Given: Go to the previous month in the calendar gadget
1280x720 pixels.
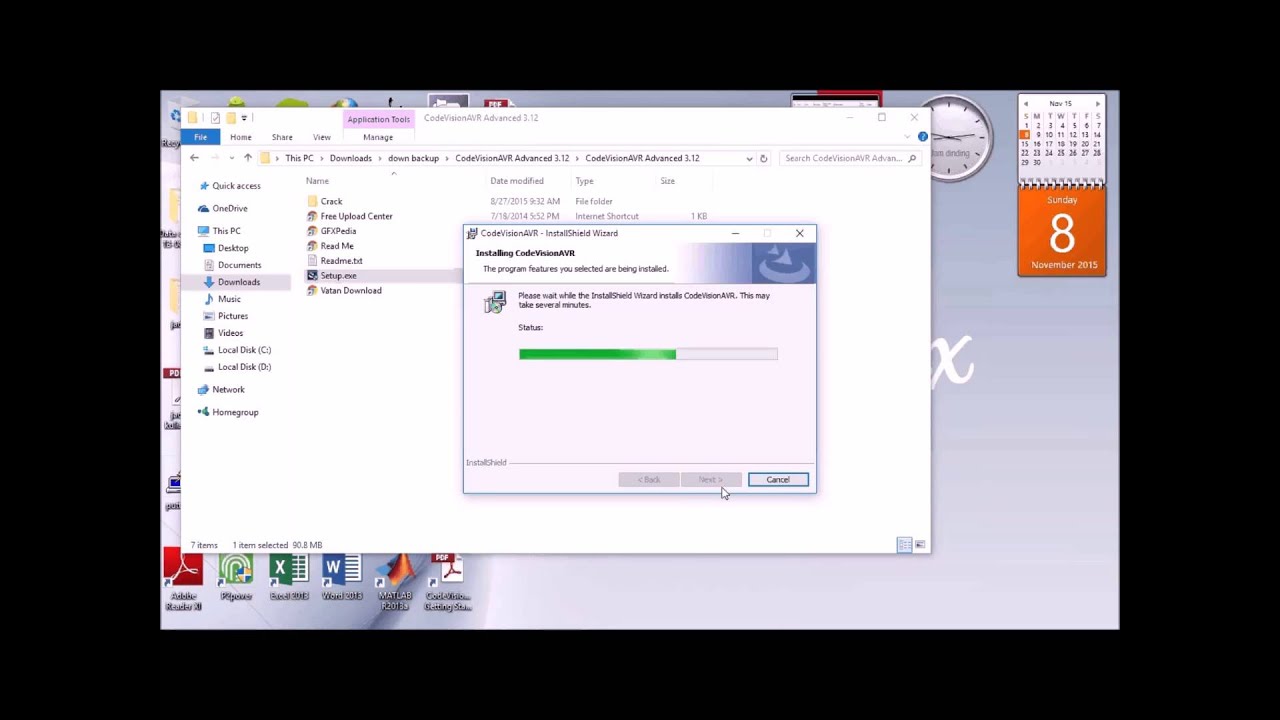Looking at the screenshot, I should [1026, 104].
